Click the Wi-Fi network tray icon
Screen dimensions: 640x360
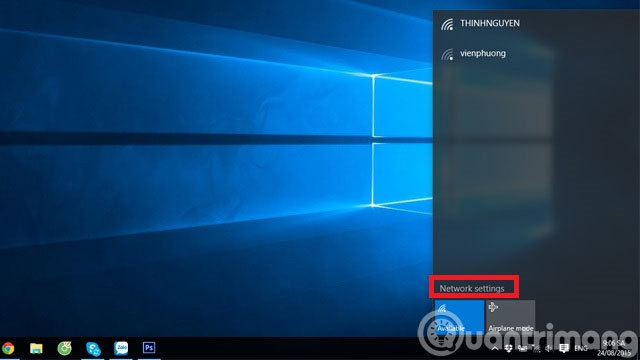(x=536, y=349)
